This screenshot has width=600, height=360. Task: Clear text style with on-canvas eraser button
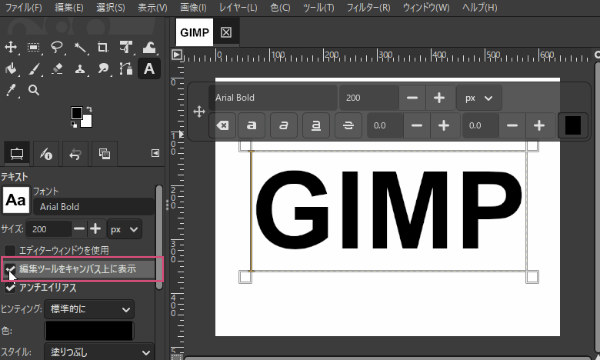tap(222, 125)
